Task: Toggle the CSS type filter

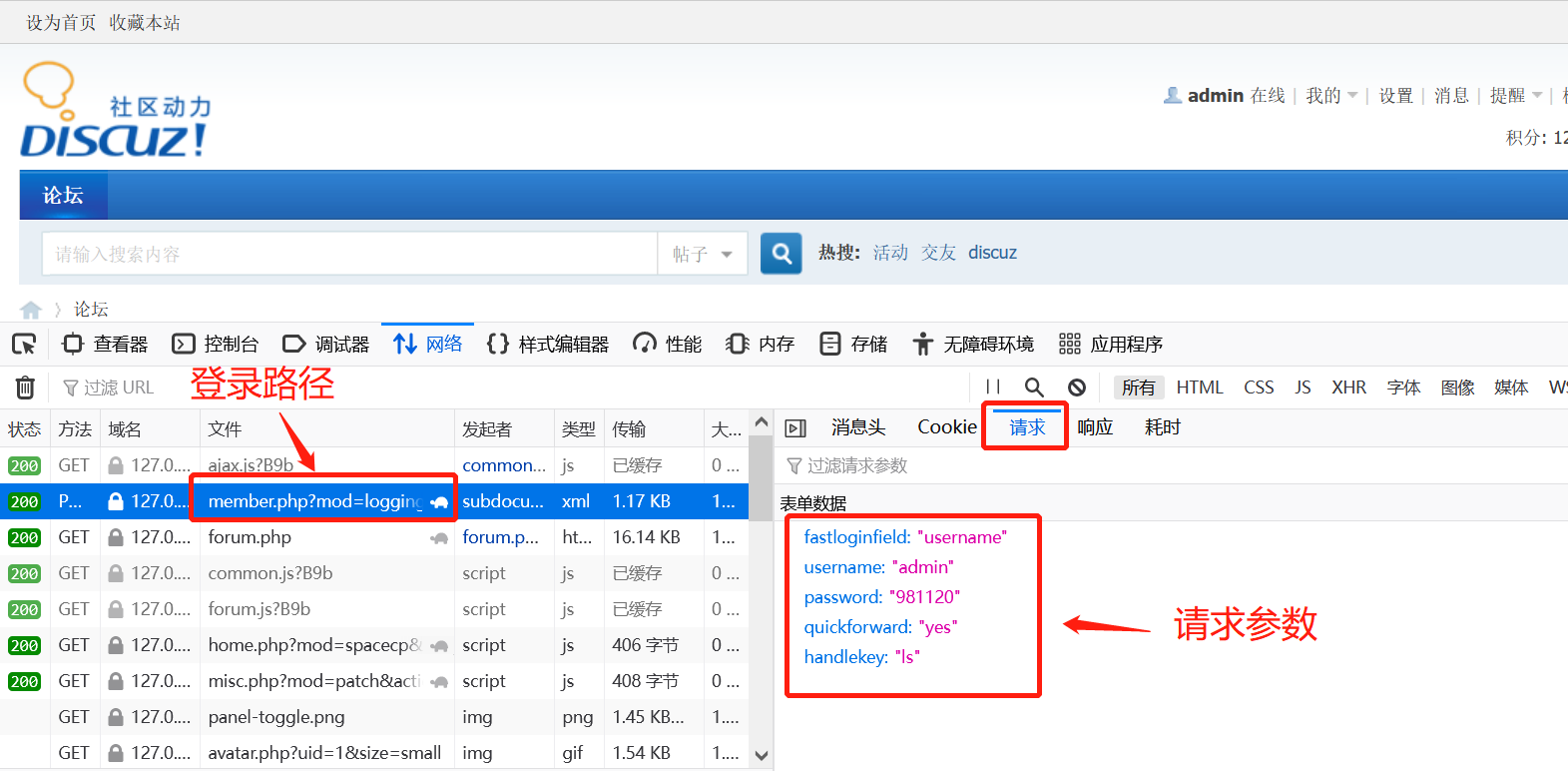Action: 1259,387
